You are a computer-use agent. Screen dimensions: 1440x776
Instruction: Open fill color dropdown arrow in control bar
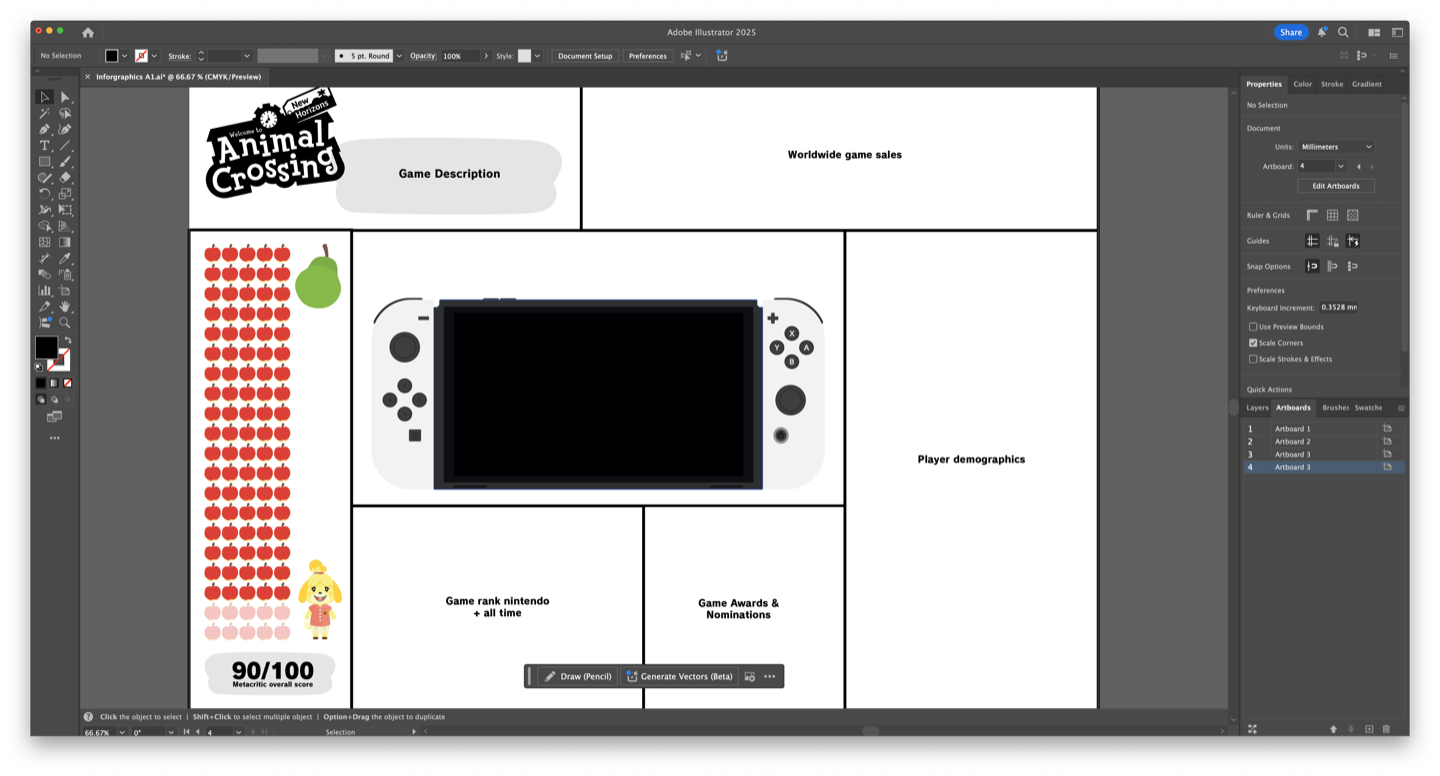pyautogui.click(x=124, y=56)
